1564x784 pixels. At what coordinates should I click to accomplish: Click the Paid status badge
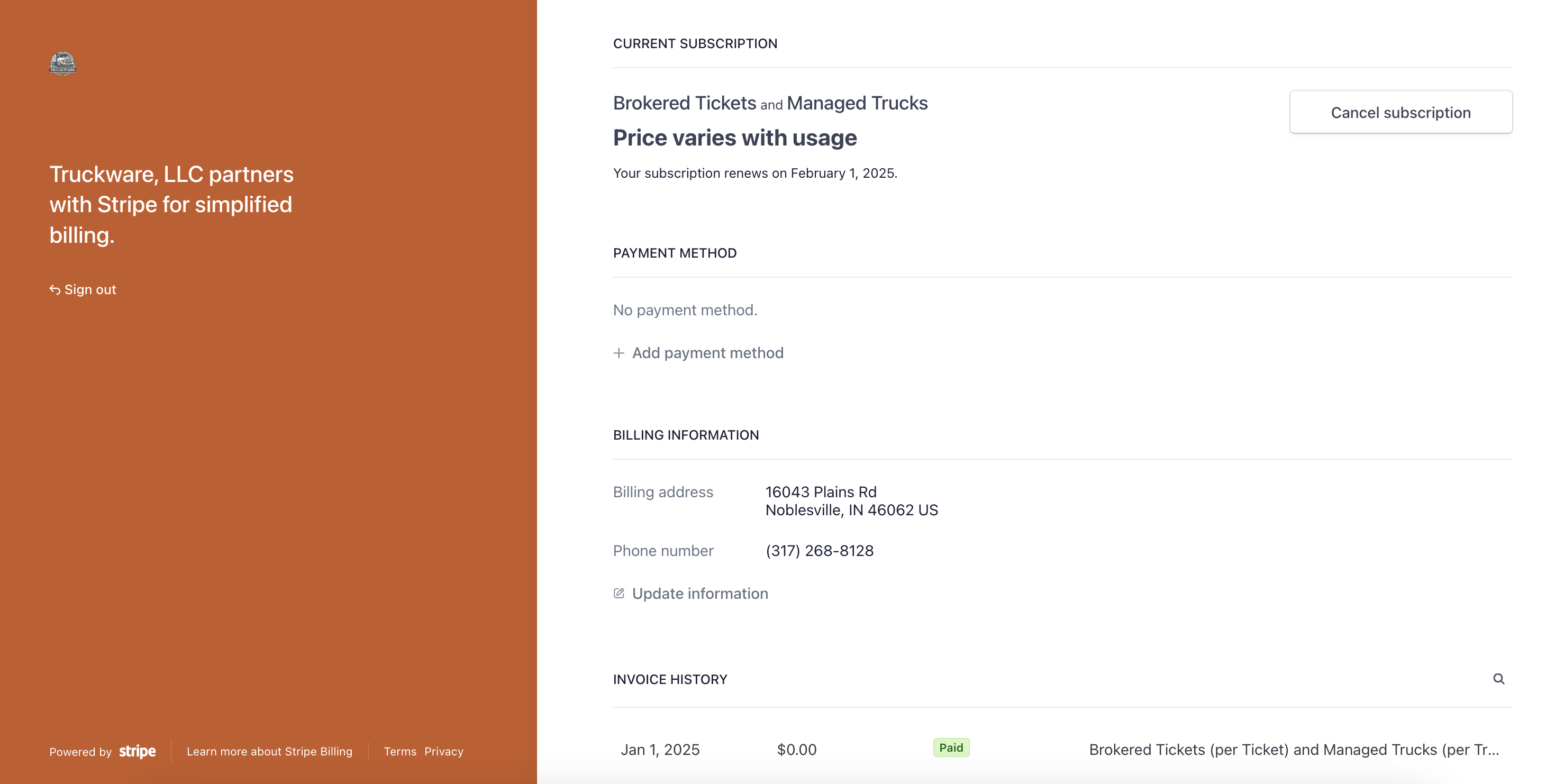pos(951,747)
